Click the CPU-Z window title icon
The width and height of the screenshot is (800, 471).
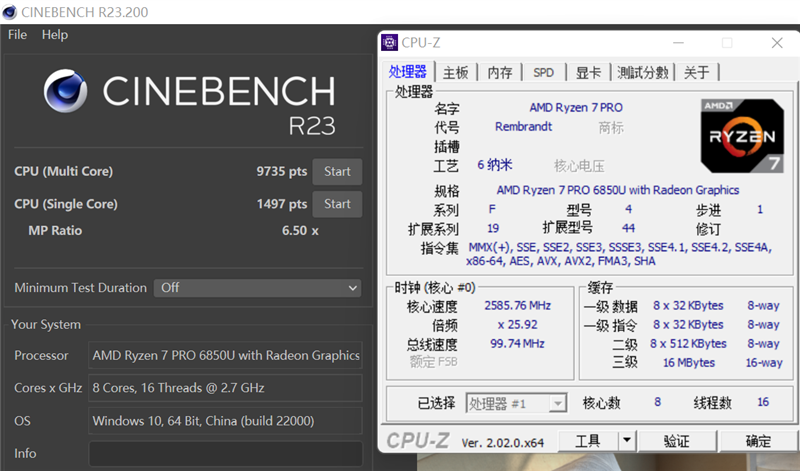tap(389, 43)
